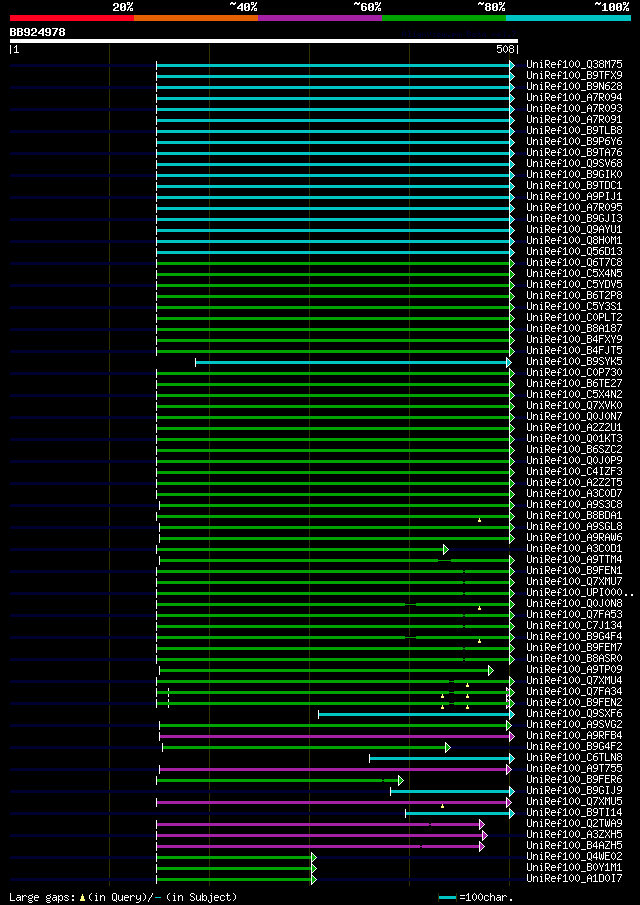Click the UniRef100_A7R093 hit name

tap(574, 109)
